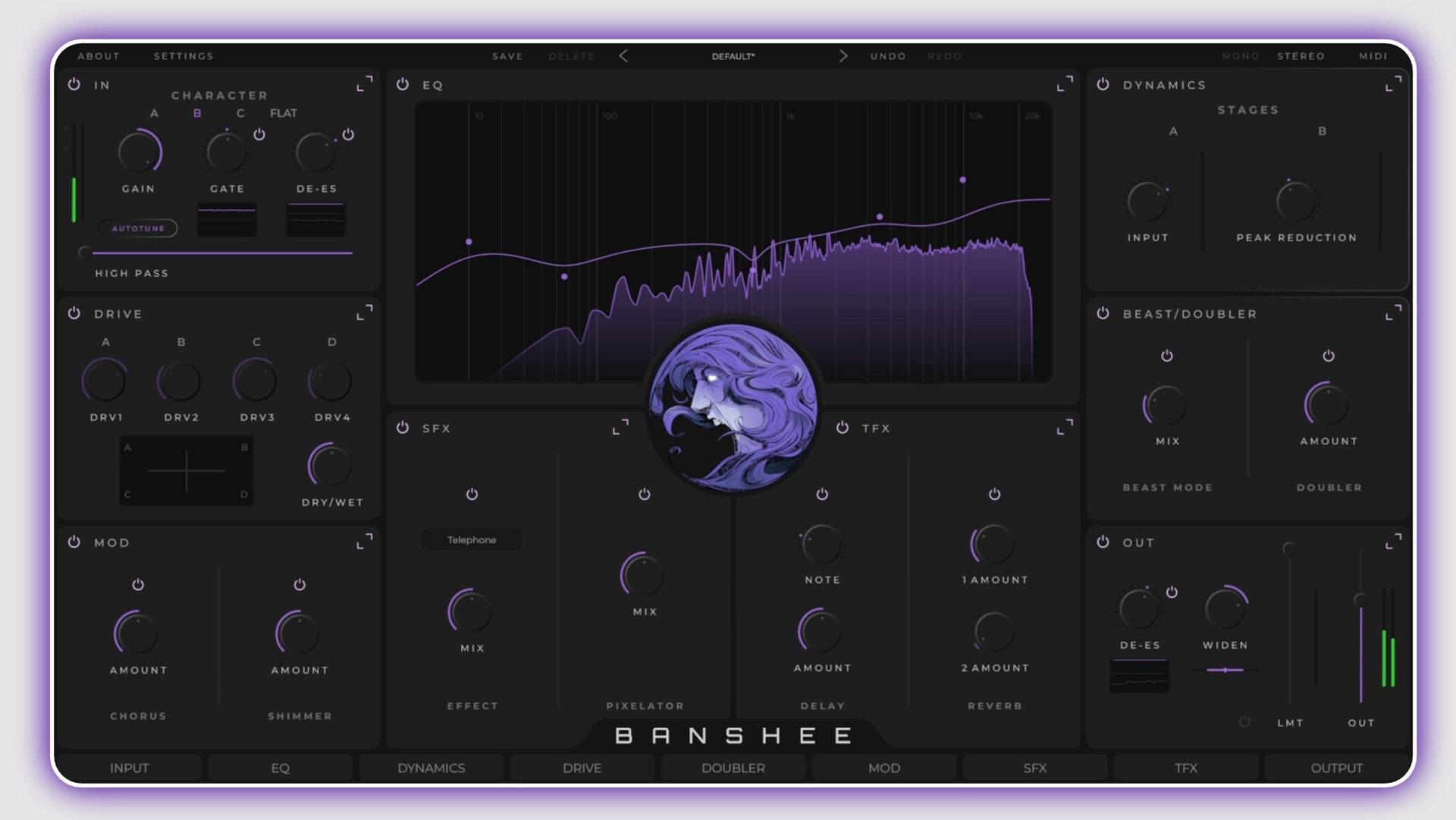
Task: Enable the Autotune feature
Action: 139,228
